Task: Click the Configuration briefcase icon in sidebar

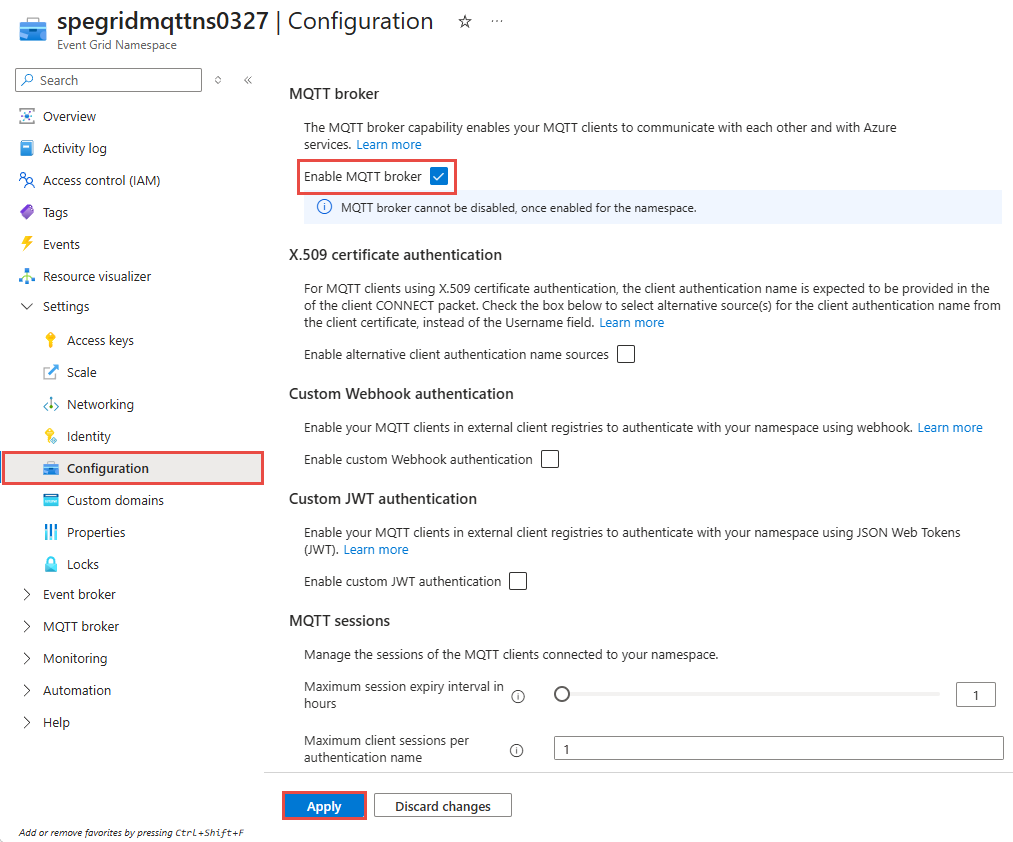Action: coord(50,468)
